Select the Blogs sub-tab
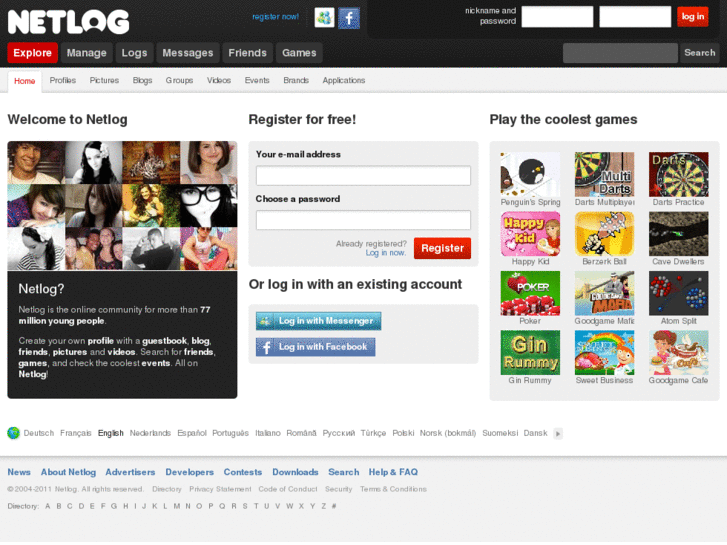Viewport: 727px width, 545px height. [x=142, y=80]
